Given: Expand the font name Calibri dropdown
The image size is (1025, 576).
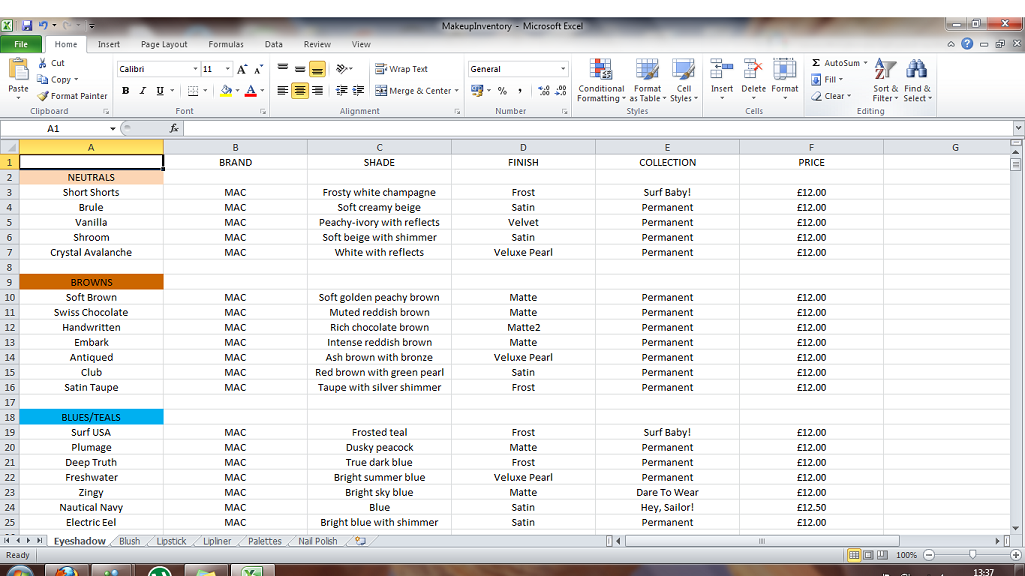Looking at the screenshot, I should pyautogui.click(x=195, y=69).
